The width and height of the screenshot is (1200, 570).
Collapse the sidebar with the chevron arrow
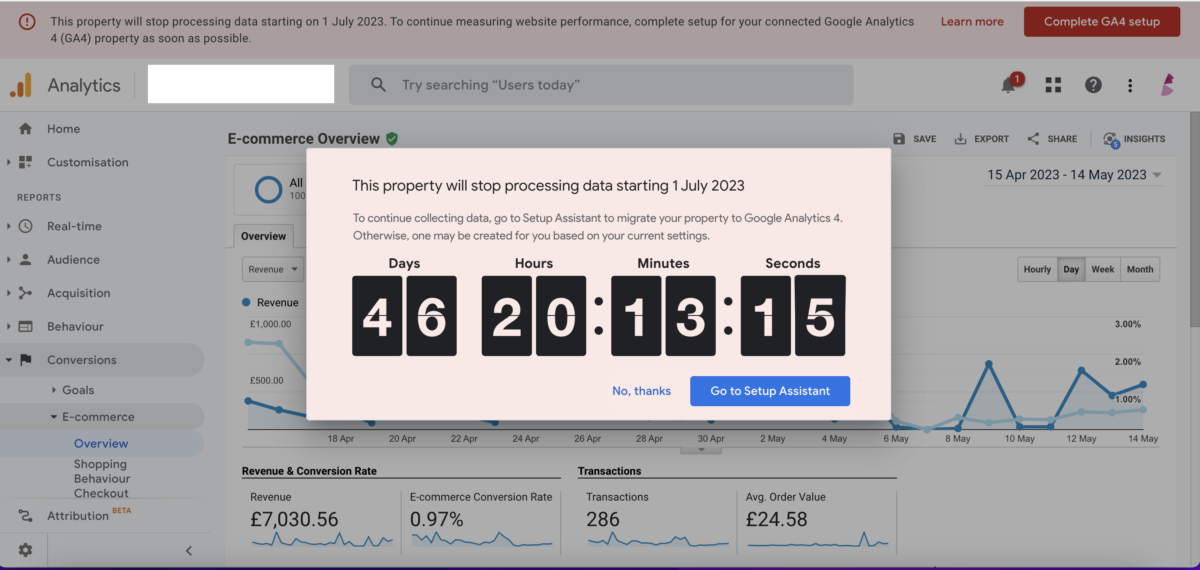[x=189, y=550]
